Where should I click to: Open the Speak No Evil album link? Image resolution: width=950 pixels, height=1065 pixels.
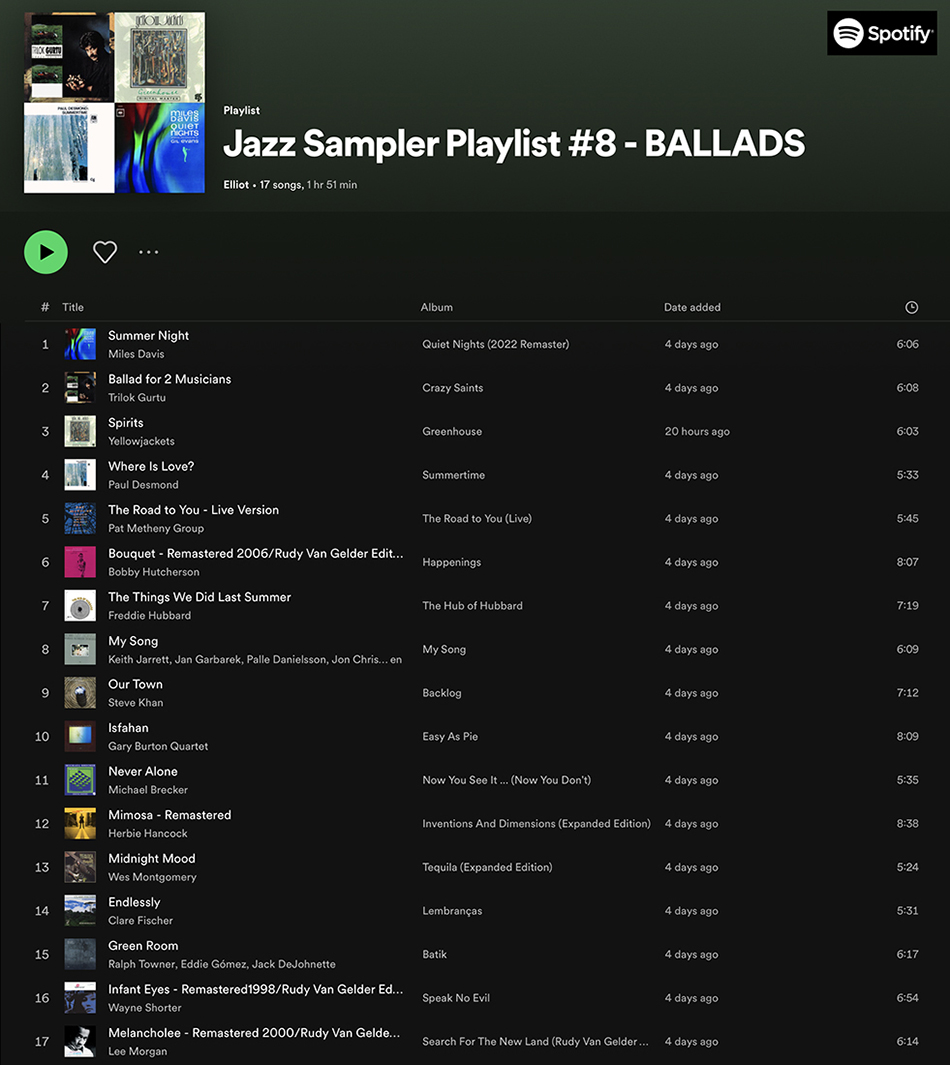pos(456,998)
